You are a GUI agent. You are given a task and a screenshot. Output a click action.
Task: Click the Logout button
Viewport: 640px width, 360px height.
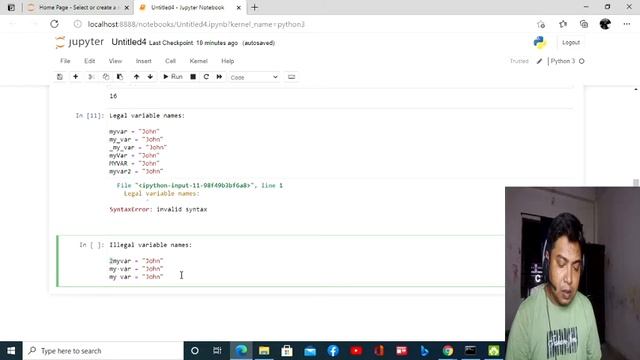click(571, 42)
